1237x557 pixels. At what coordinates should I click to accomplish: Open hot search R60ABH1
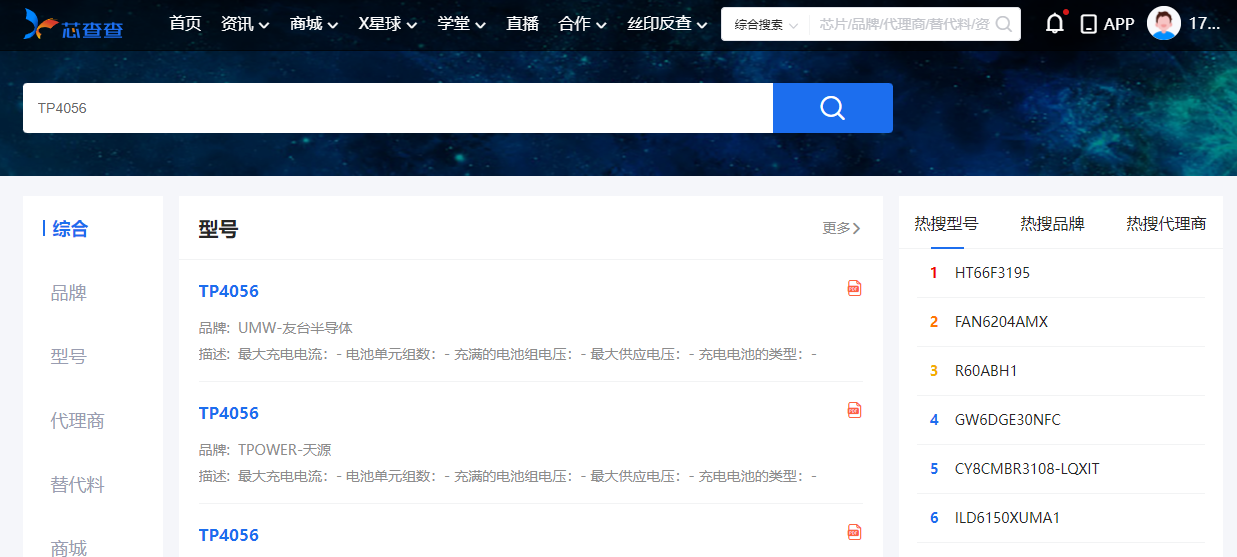985,371
